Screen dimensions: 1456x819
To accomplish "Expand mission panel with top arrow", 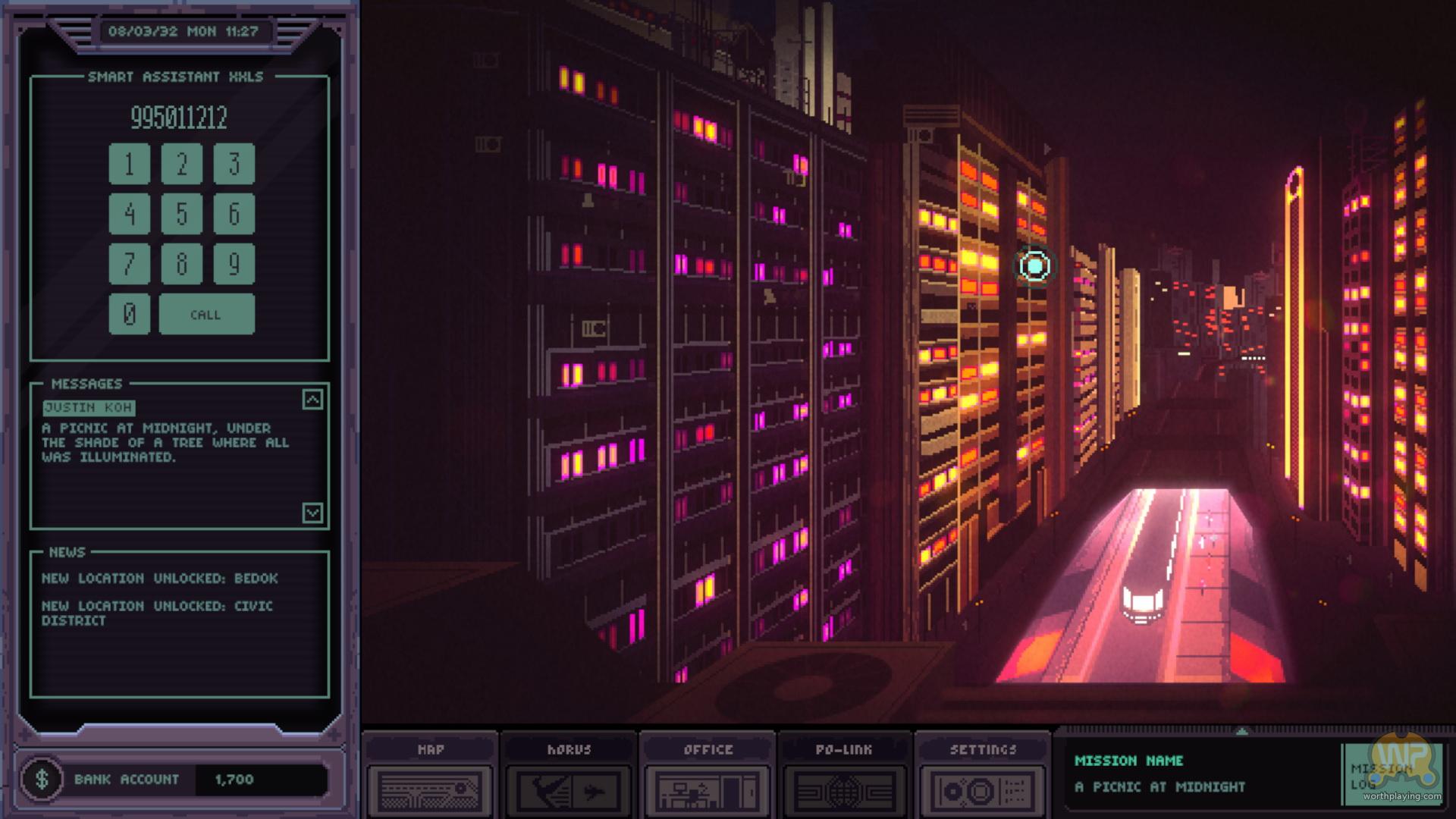I will (x=1241, y=732).
